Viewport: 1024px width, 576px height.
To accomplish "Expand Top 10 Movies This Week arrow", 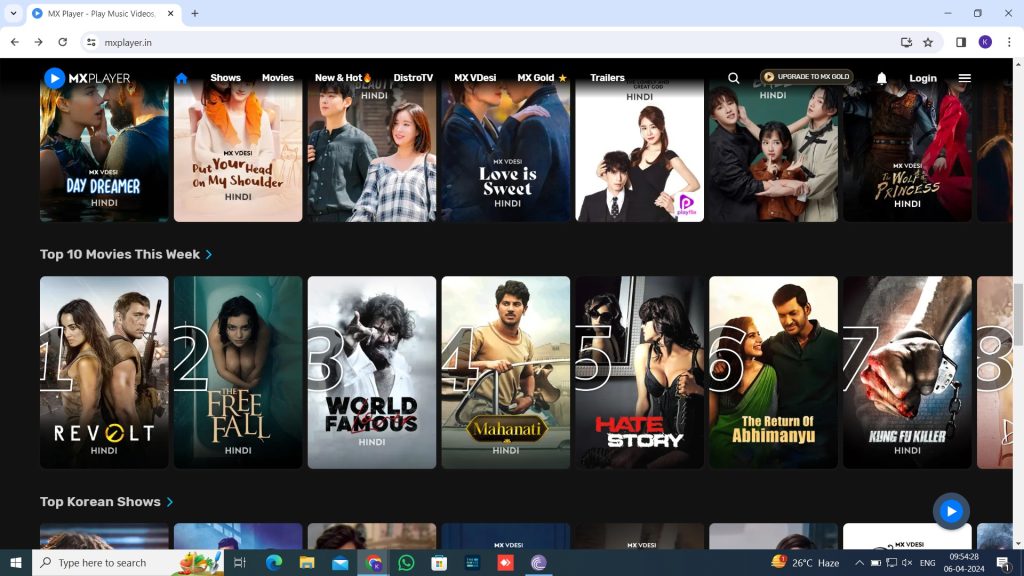I will 209,255.
